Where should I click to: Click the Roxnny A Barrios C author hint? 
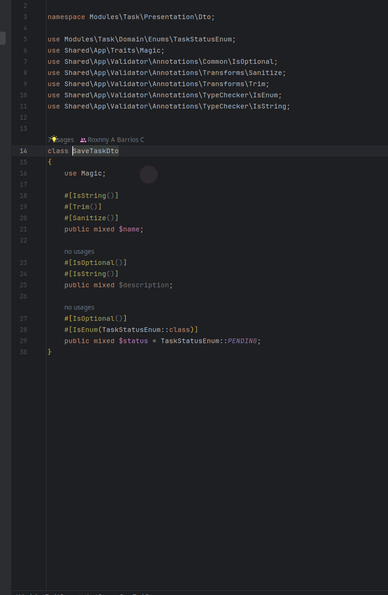pyautogui.click(x=116, y=140)
